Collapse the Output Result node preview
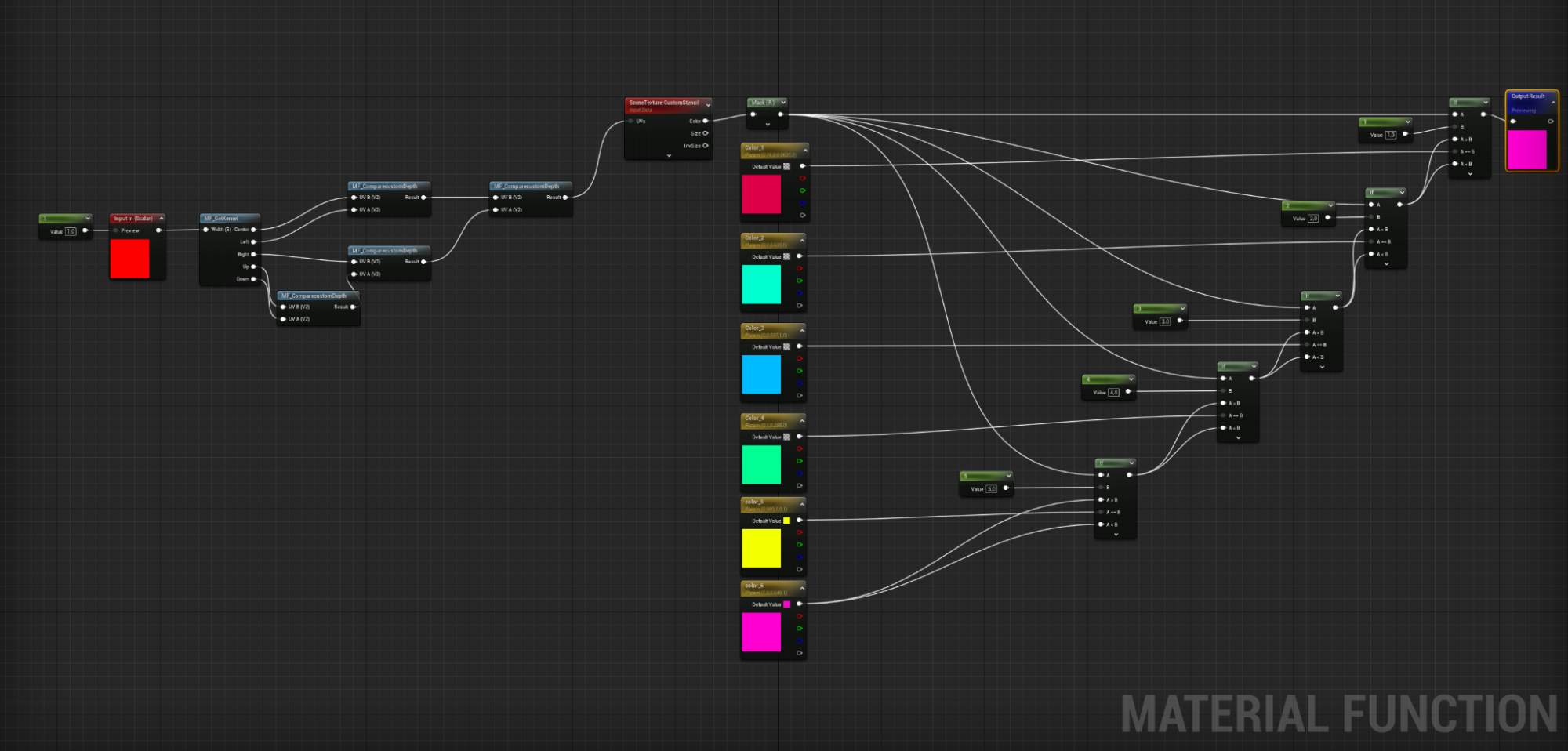The image size is (1568, 751). click(1553, 102)
